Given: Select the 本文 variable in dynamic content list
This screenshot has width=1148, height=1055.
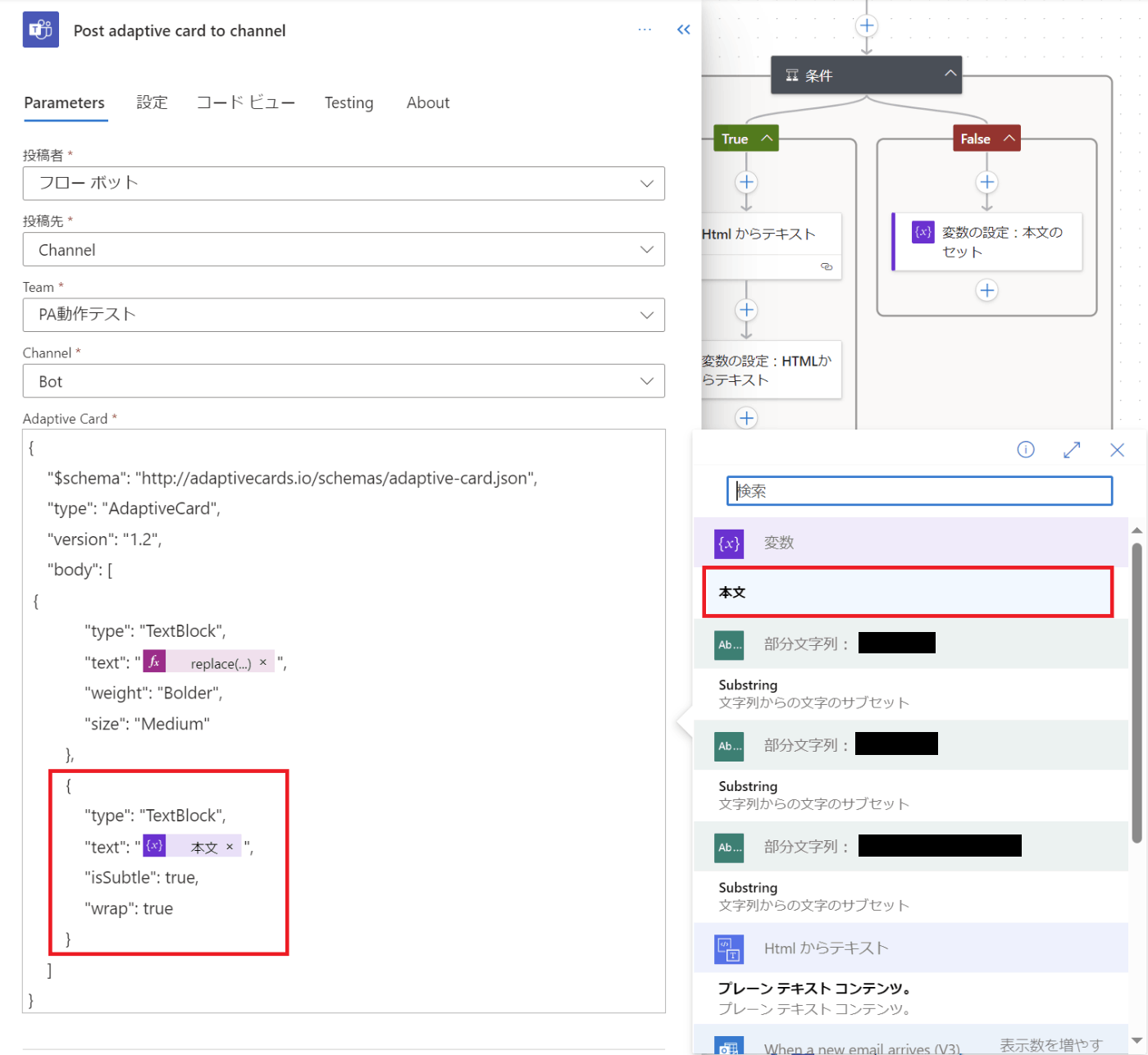Looking at the screenshot, I should coord(908,592).
